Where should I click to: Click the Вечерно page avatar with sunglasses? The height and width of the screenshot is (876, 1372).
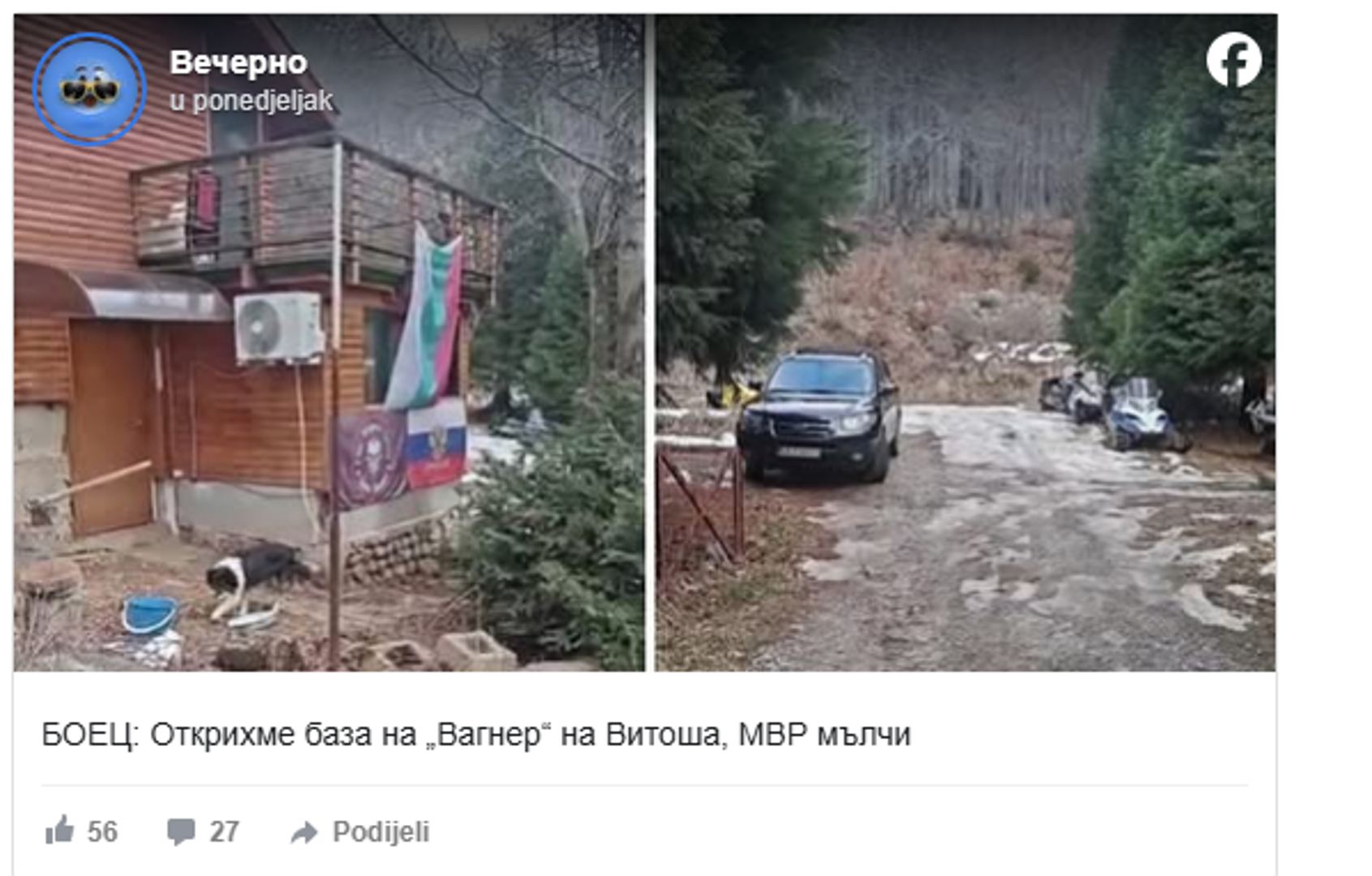(x=89, y=89)
